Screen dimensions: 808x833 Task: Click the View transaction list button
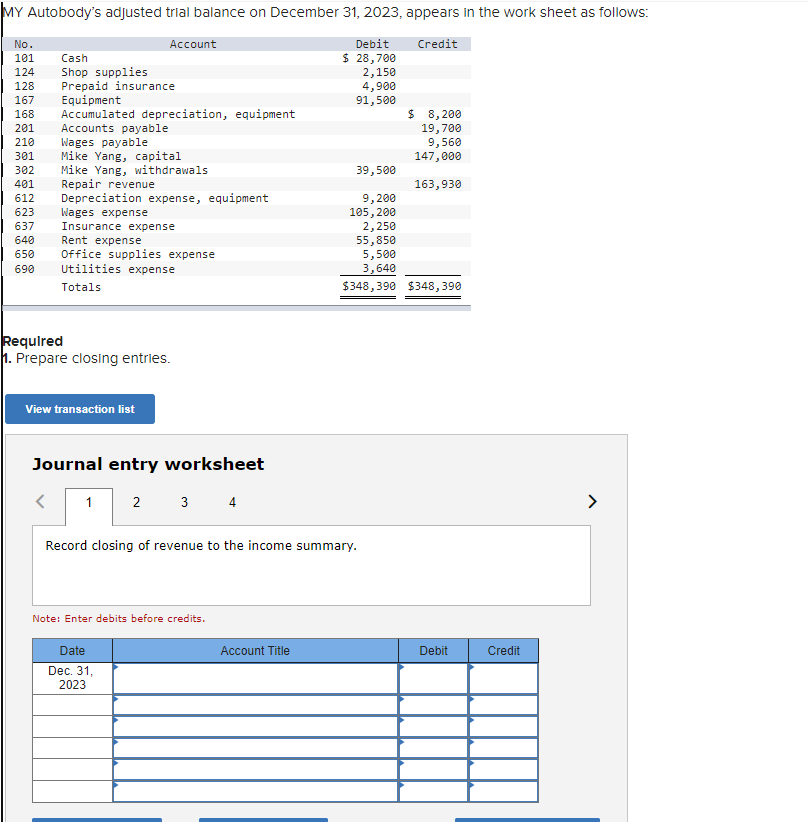tap(79, 409)
